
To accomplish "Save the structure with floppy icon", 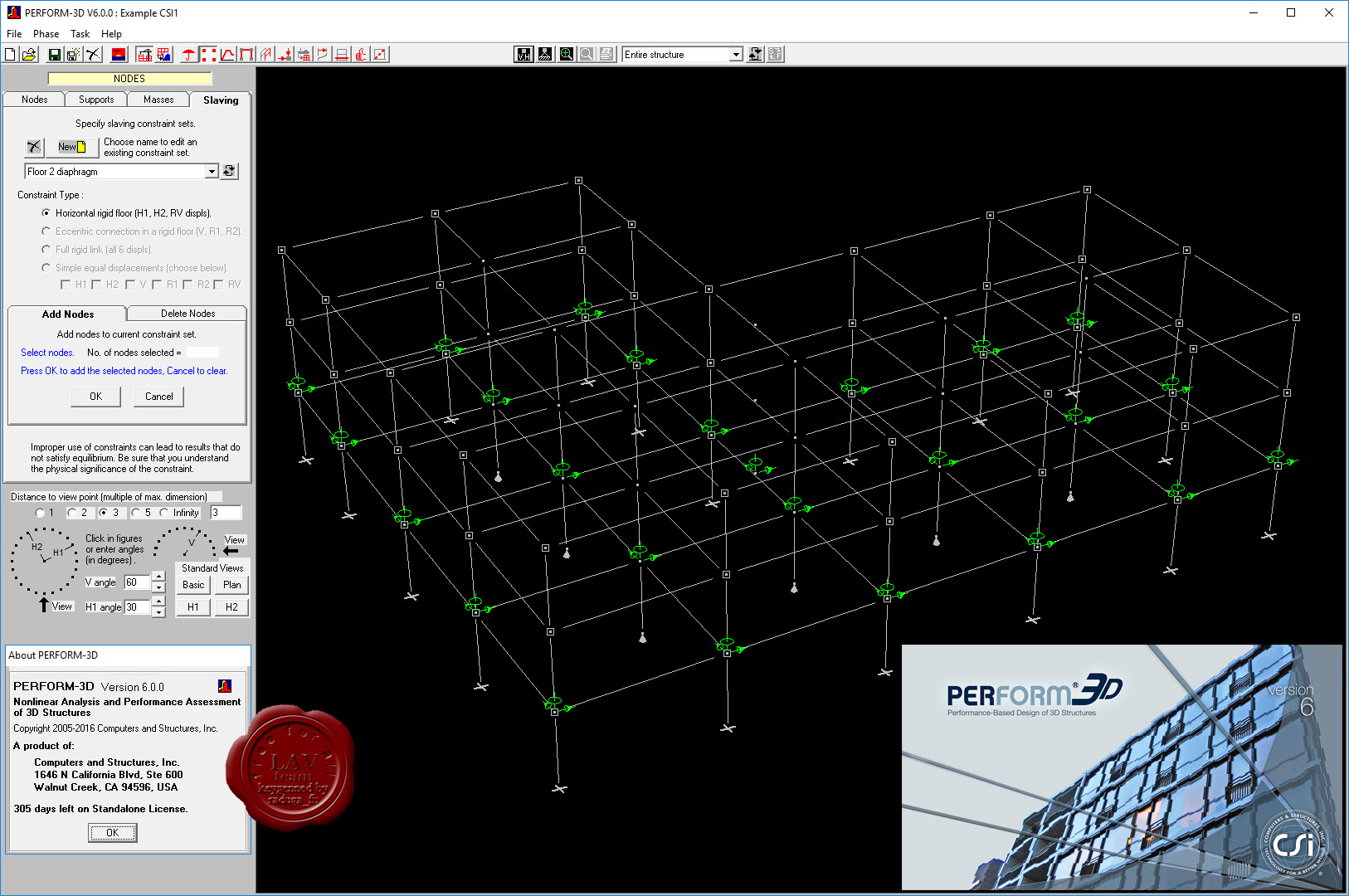I will point(54,55).
